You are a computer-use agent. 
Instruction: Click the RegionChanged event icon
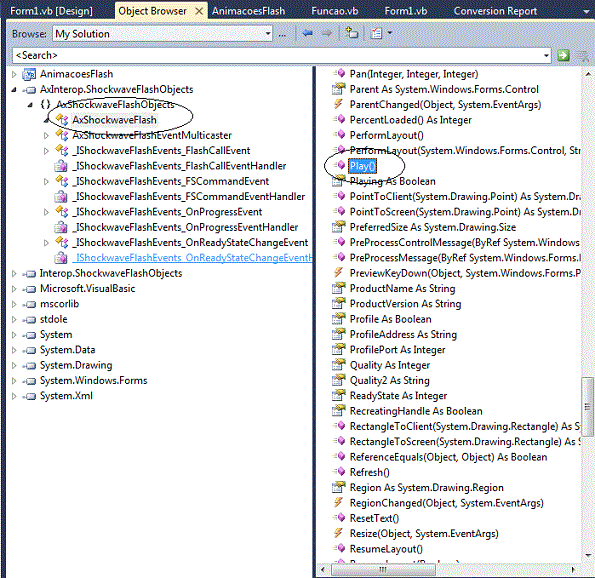tap(338, 502)
